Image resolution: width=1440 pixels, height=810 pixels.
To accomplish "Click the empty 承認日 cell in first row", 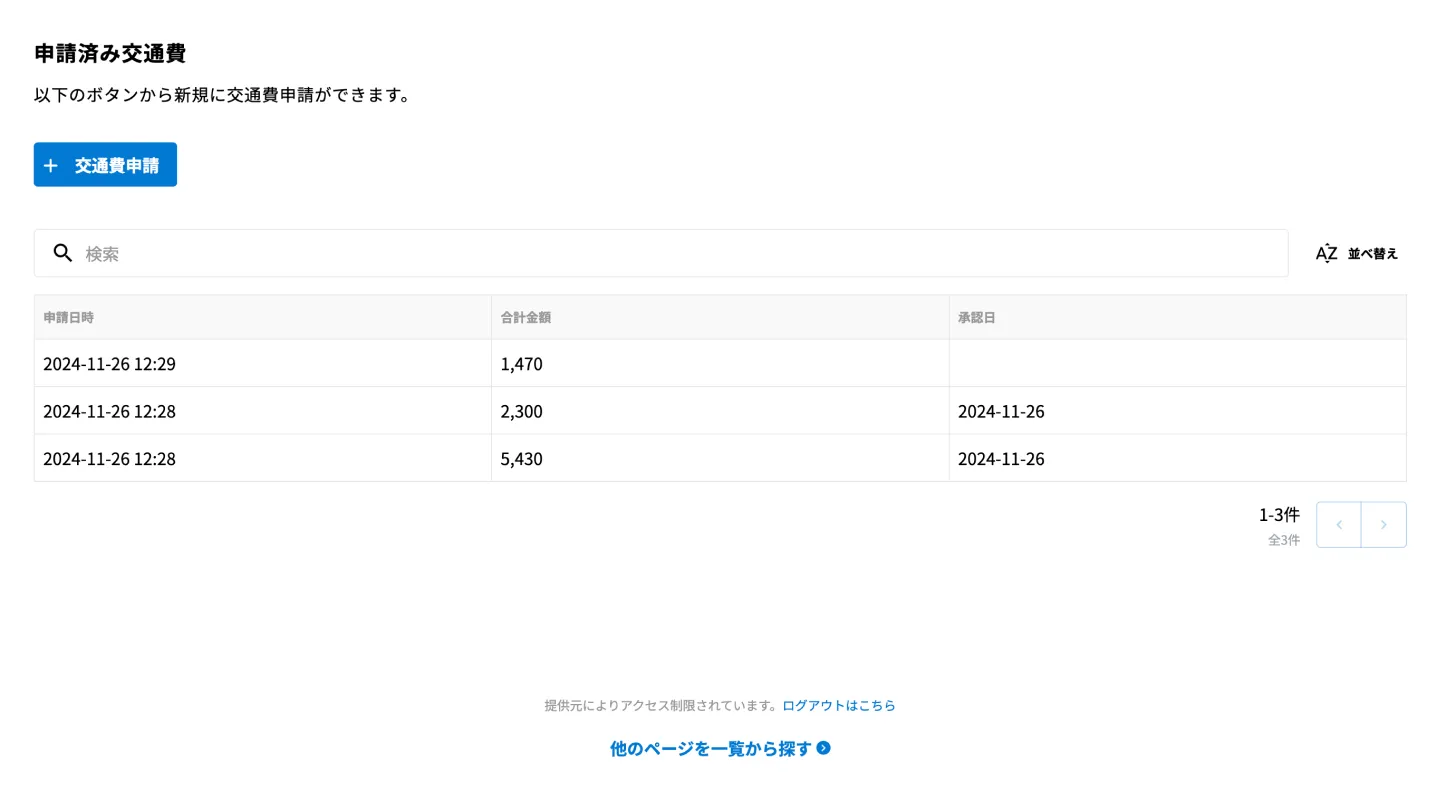I will coord(1176,364).
